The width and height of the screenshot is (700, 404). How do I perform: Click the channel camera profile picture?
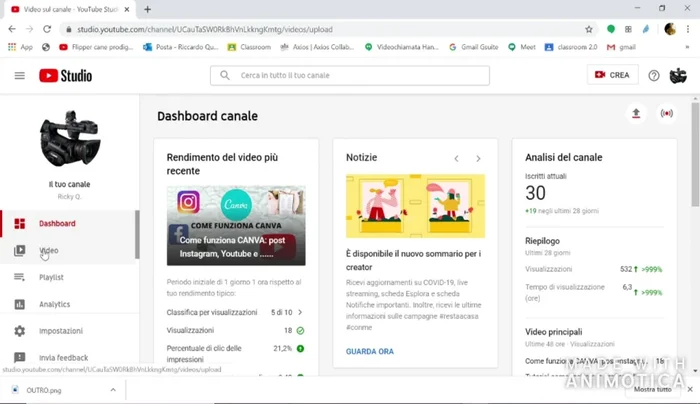pos(70,138)
